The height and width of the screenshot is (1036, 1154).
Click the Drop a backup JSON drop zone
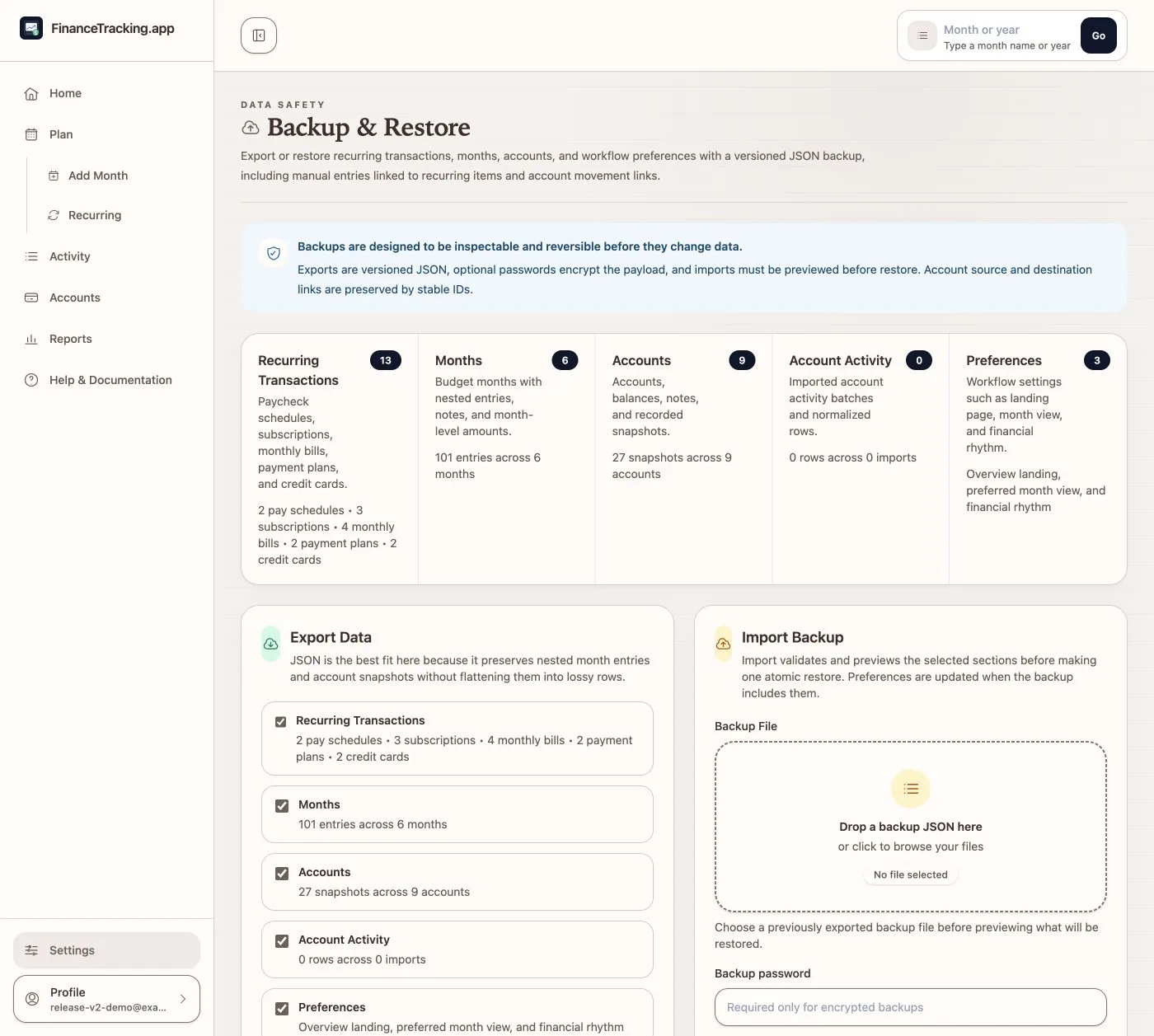[911, 827]
